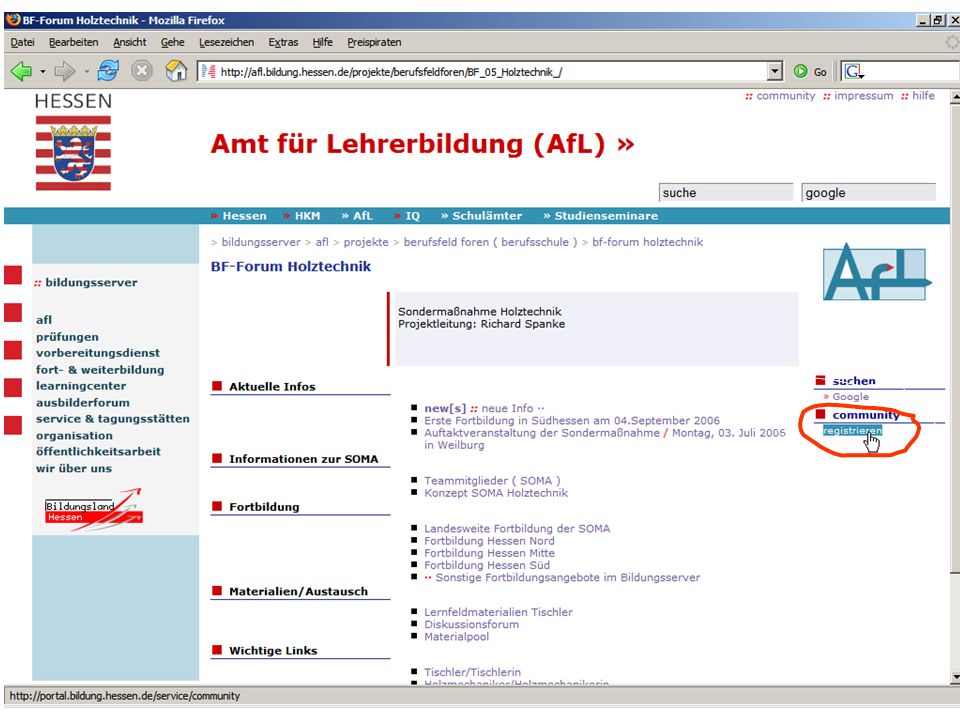Open the 'impressum' header link
The width and height of the screenshot is (960, 720).
(863, 96)
